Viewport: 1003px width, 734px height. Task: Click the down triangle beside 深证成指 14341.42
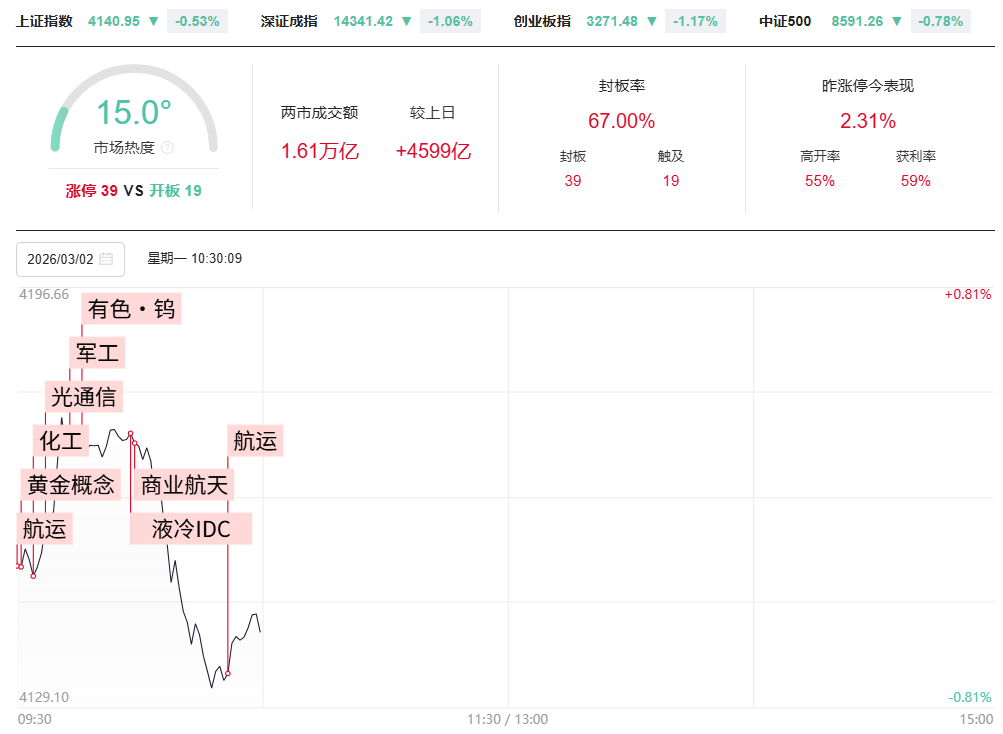tap(406, 21)
